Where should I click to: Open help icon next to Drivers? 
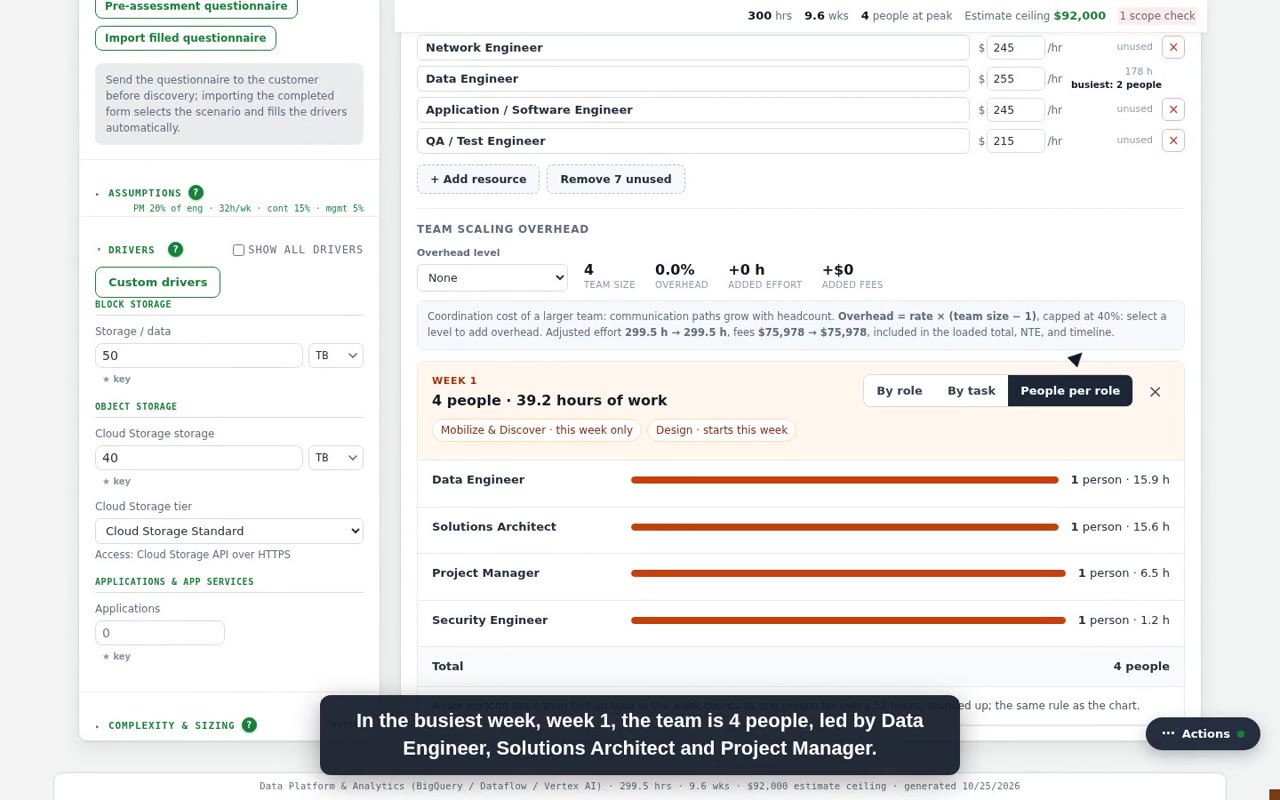(x=175, y=249)
